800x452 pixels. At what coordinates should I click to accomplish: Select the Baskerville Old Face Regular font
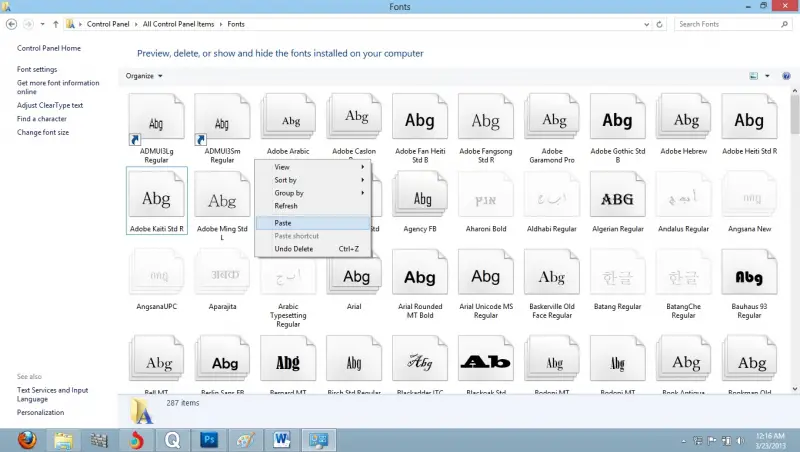click(x=552, y=272)
